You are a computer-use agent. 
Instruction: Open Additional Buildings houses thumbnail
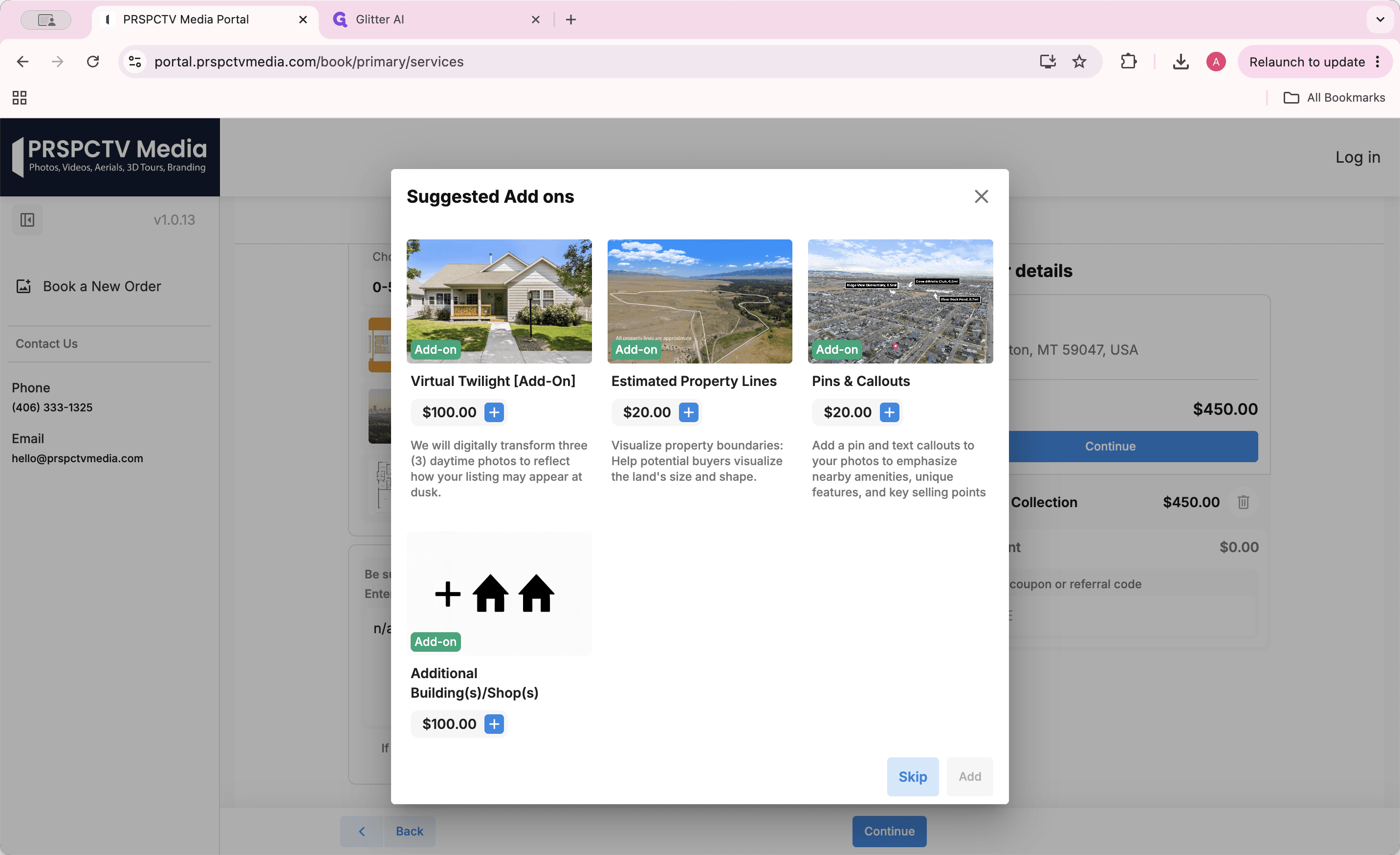click(x=499, y=593)
